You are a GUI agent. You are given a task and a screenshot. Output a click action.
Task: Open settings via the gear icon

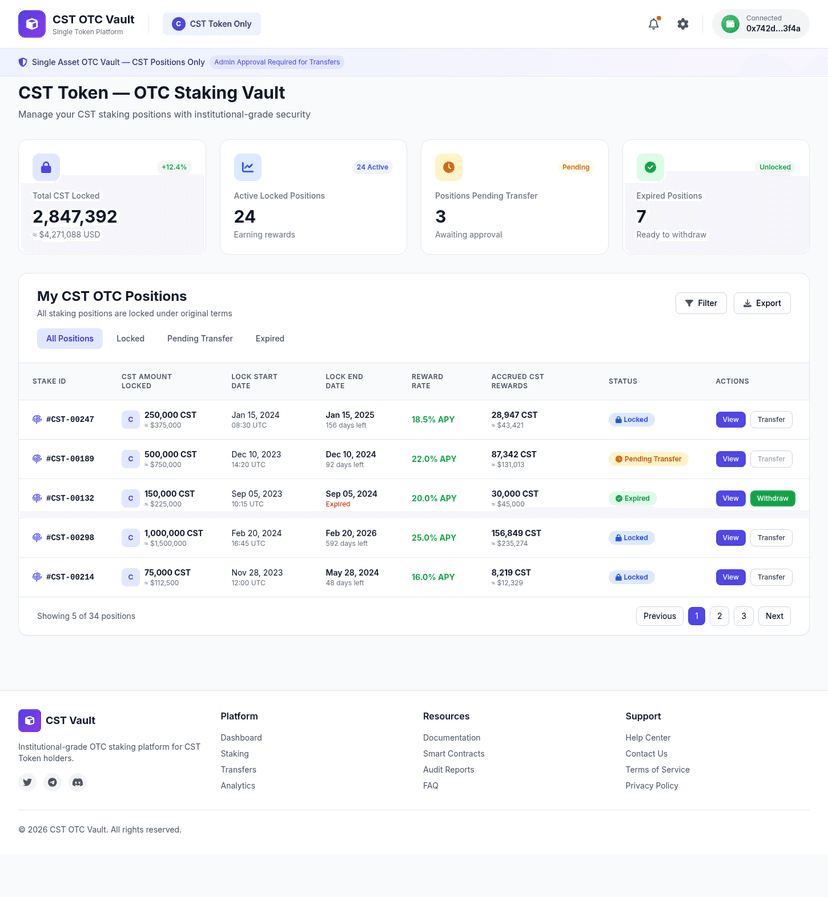(682, 22)
